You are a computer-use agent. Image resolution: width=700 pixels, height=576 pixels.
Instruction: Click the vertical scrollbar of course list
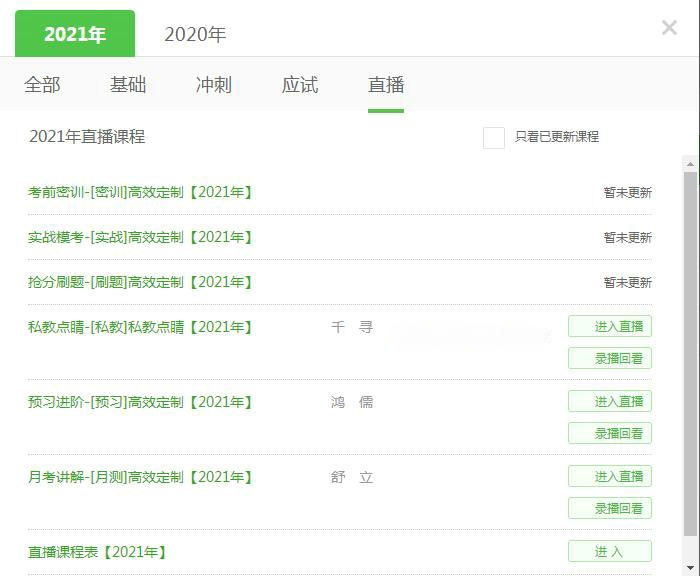pyautogui.click(x=690, y=350)
